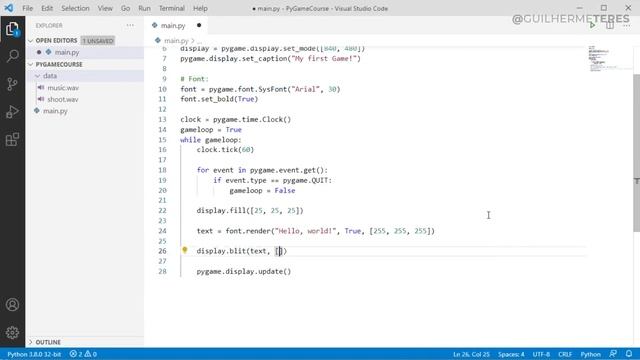The width and height of the screenshot is (640, 360).
Task: Click the 'clock.tick(60)' code line
Action: pos(225,149)
